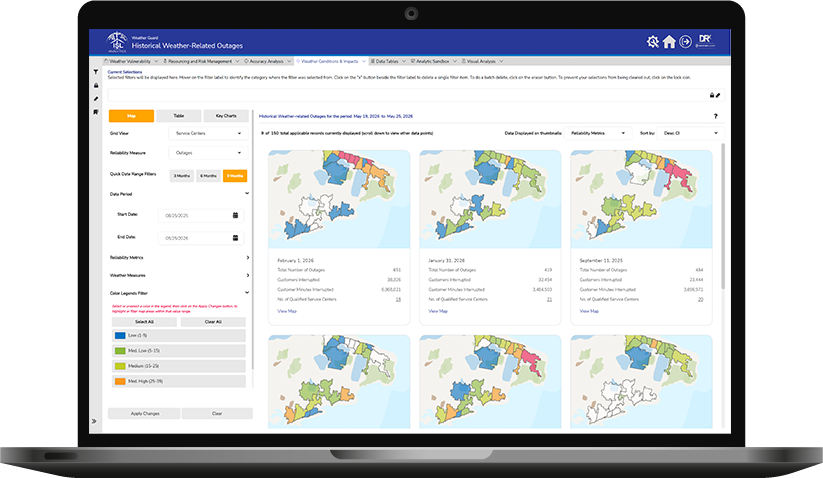This screenshot has width=823, height=478.
Task: Click the eraser icon in left sidebar
Action: pos(96,99)
